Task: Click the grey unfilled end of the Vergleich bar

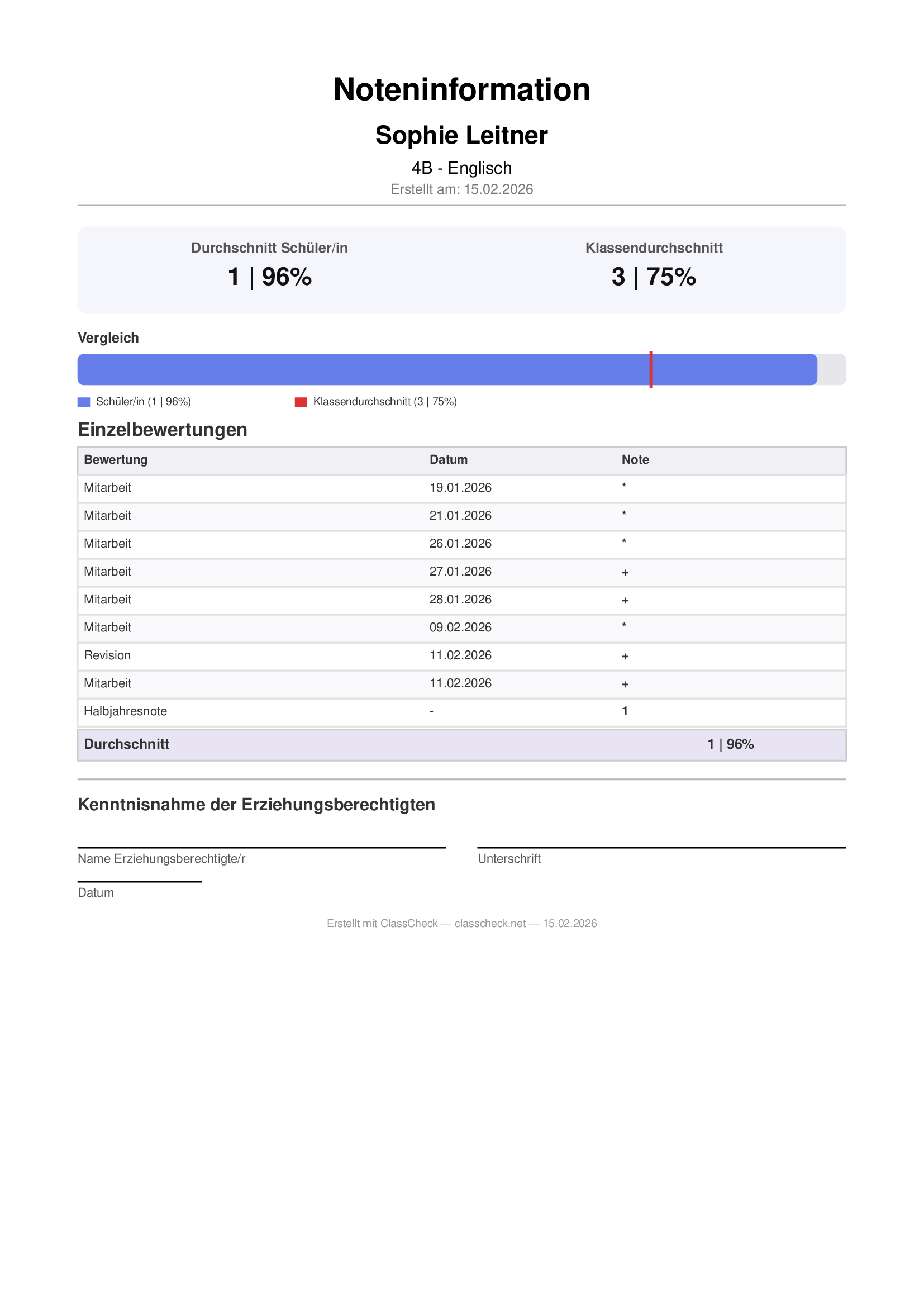Action: point(831,369)
